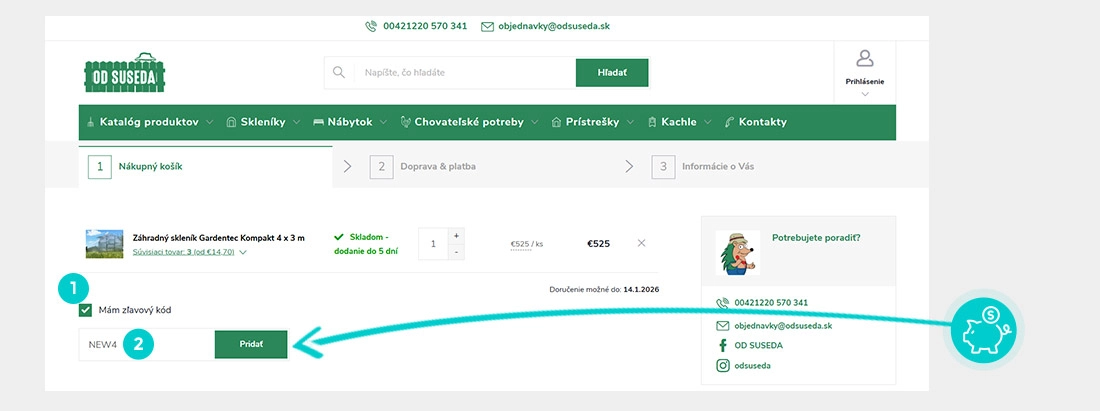
Task: Expand Súvisiaci tovar chevron
Action: pos(243,252)
